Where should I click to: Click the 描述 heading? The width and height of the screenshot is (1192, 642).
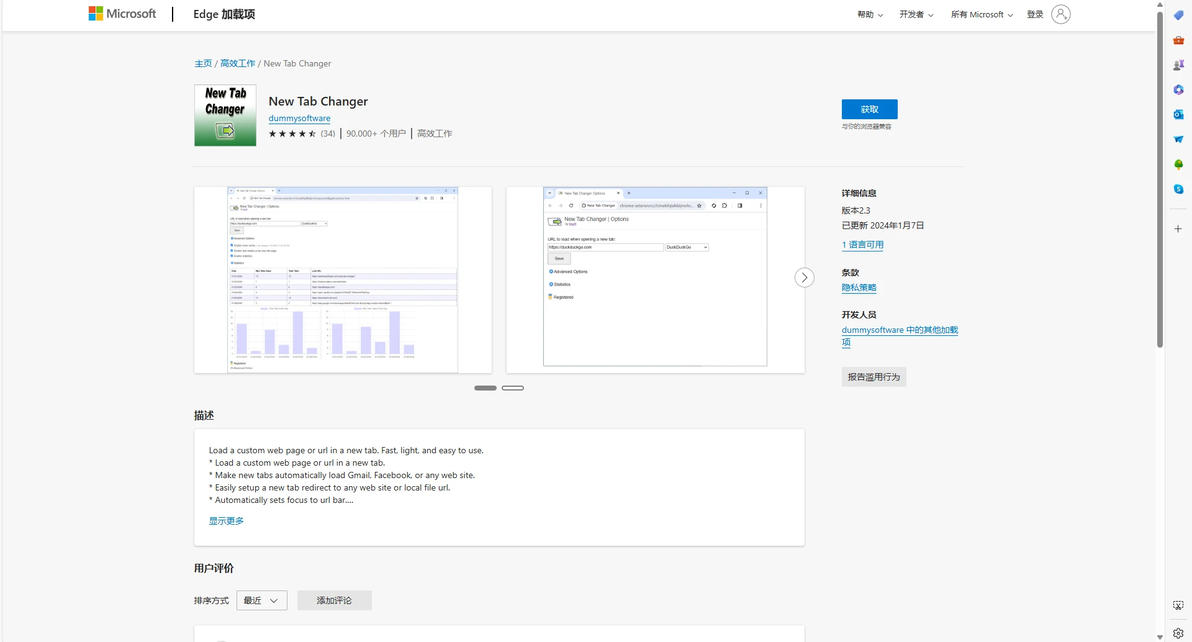(204, 416)
